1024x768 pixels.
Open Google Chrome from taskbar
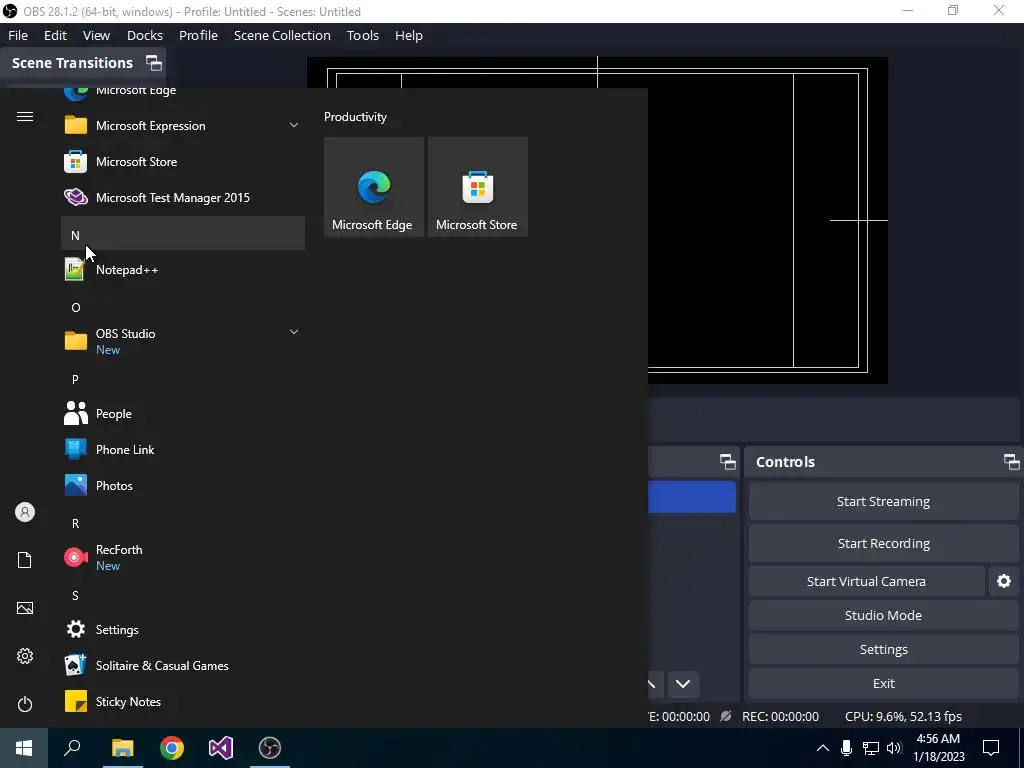(x=172, y=748)
